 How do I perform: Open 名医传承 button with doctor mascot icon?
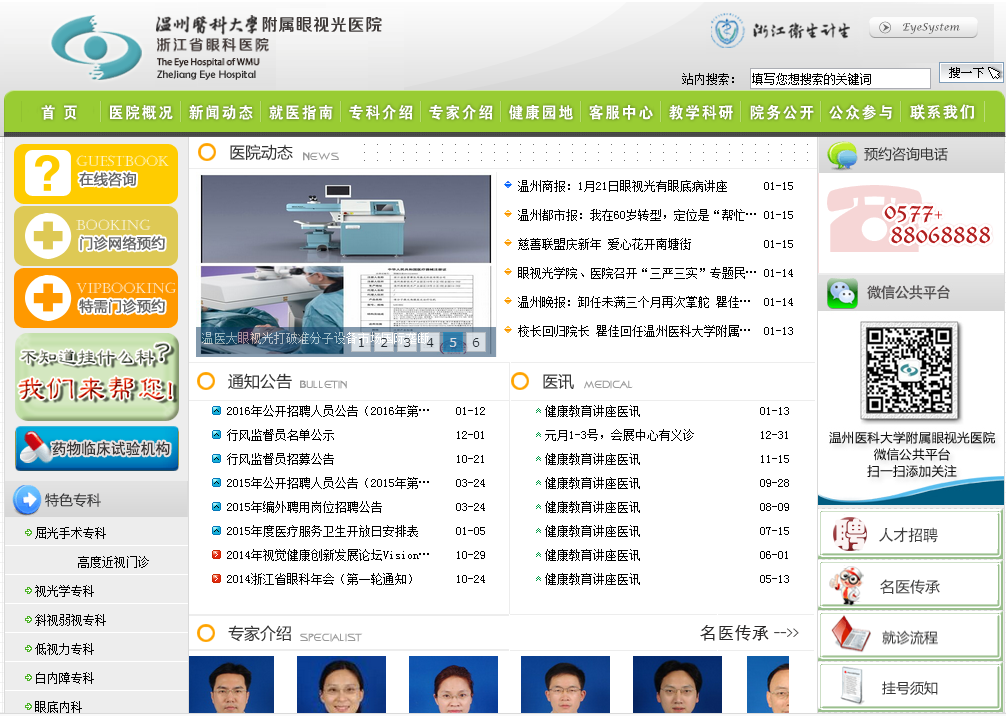pyautogui.click(x=910, y=585)
